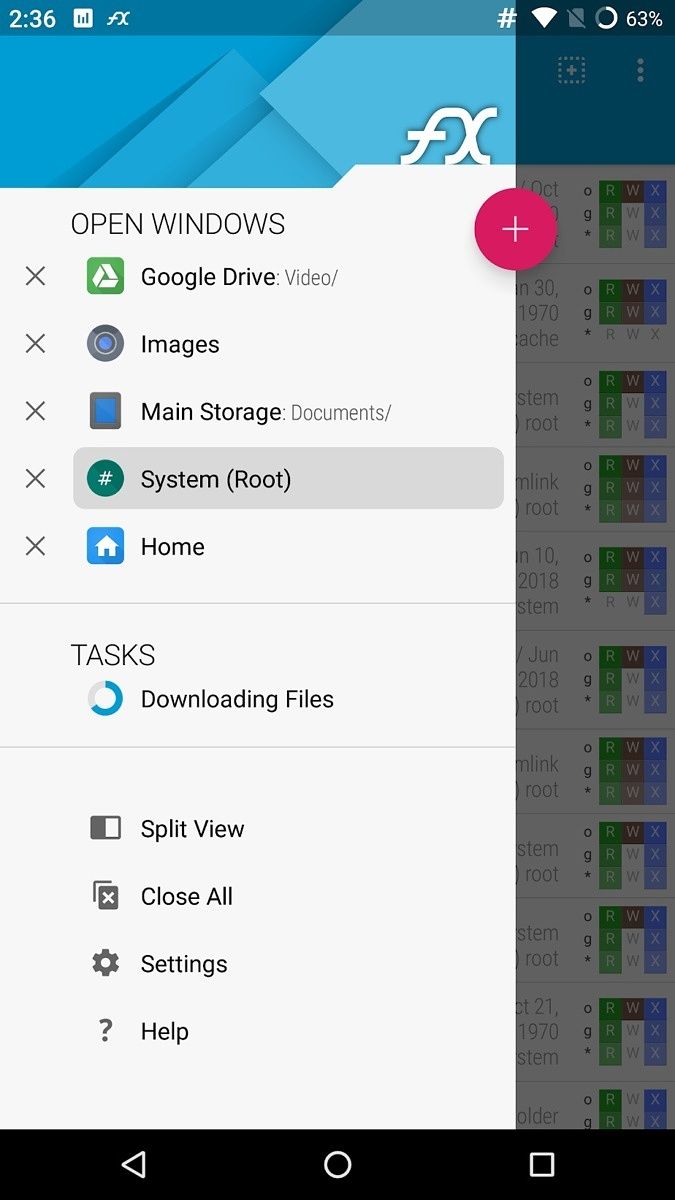Tap the Close All icon
This screenshot has height=1200, width=675.
[x=104, y=895]
